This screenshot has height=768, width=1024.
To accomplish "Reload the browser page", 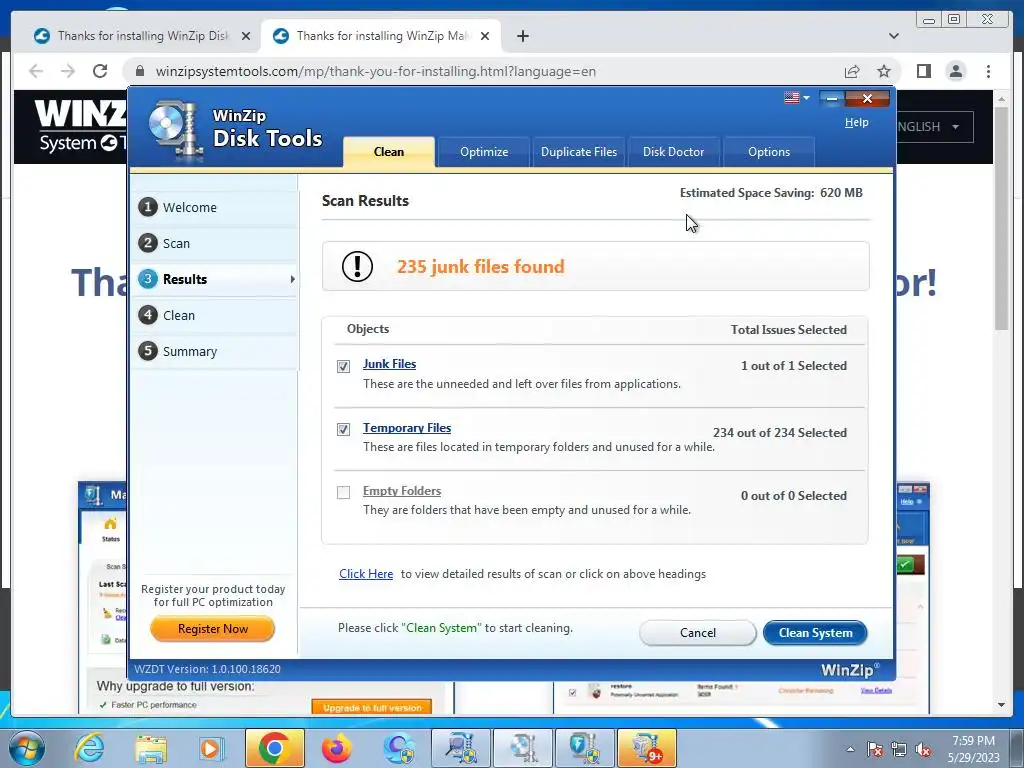I will [x=100, y=71].
